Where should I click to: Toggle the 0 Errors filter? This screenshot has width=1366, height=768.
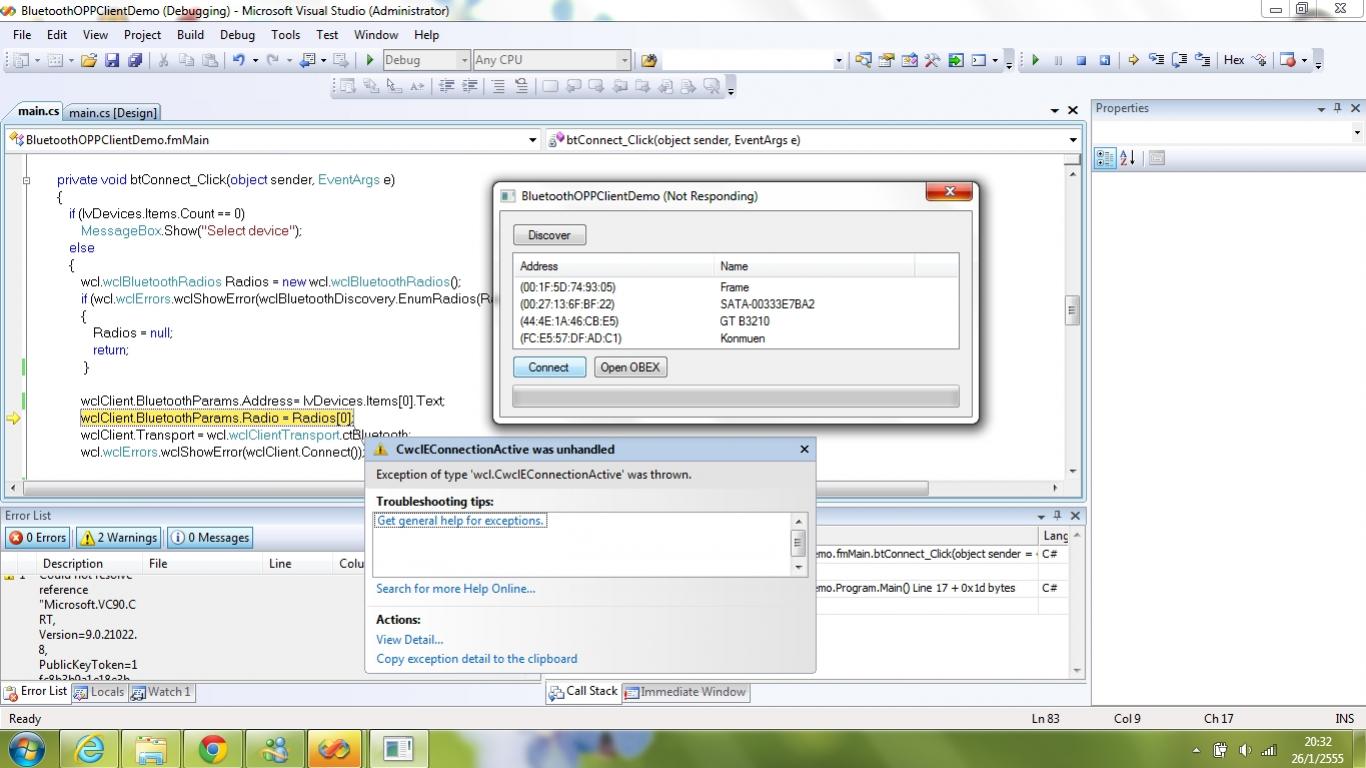pyautogui.click(x=38, y=538)
